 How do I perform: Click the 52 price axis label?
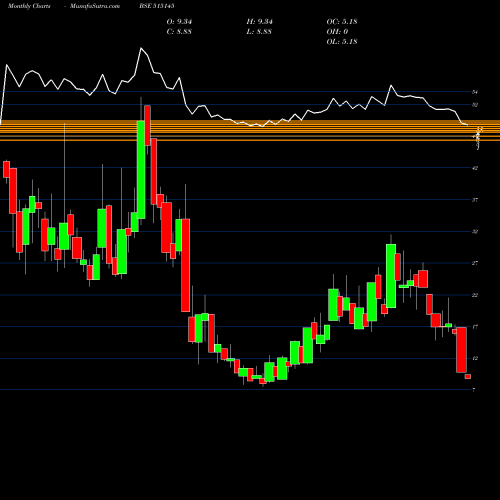475,105
